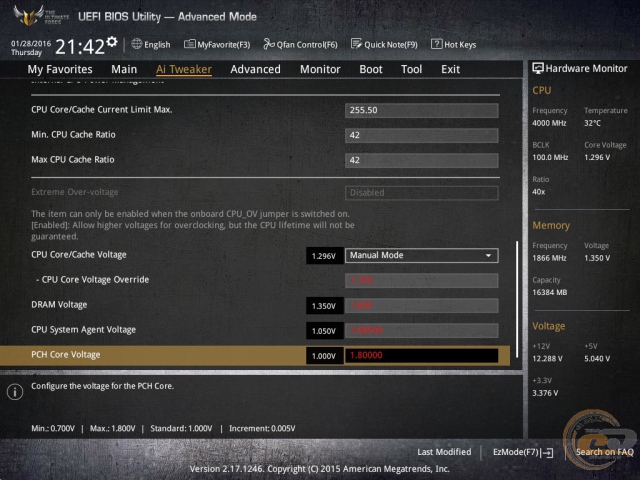
Task: Click the Hardware Monitor screen icon
Action: (538, 68)
